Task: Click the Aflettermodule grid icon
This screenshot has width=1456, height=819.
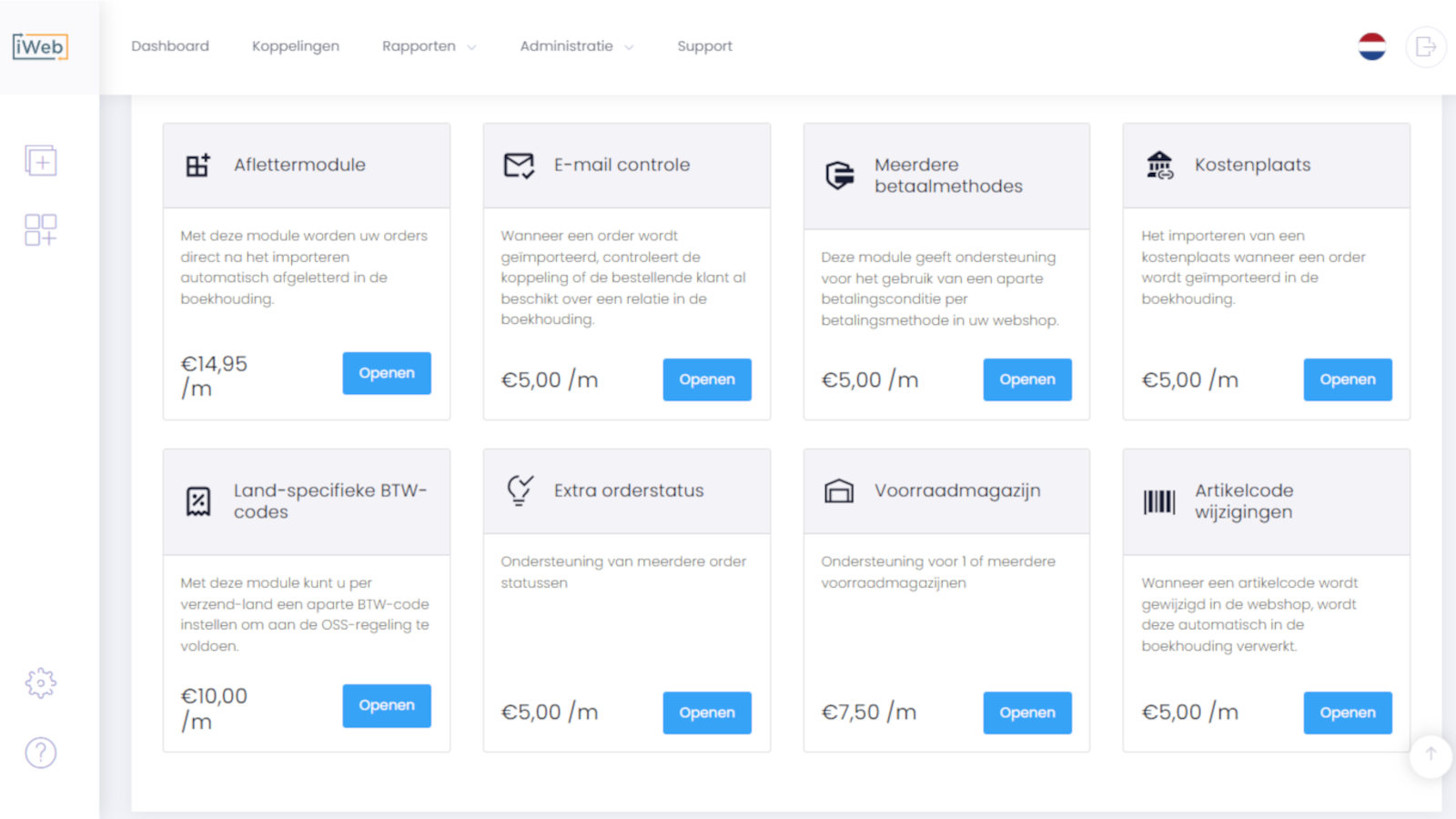Action: pyautogui.click(x=198, y=165)
